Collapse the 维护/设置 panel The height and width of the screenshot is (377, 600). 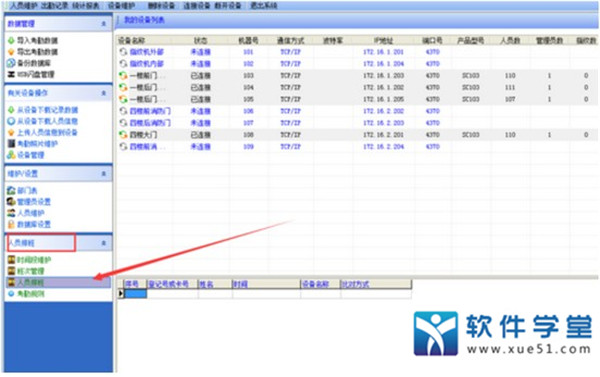[x=104, y=174]
